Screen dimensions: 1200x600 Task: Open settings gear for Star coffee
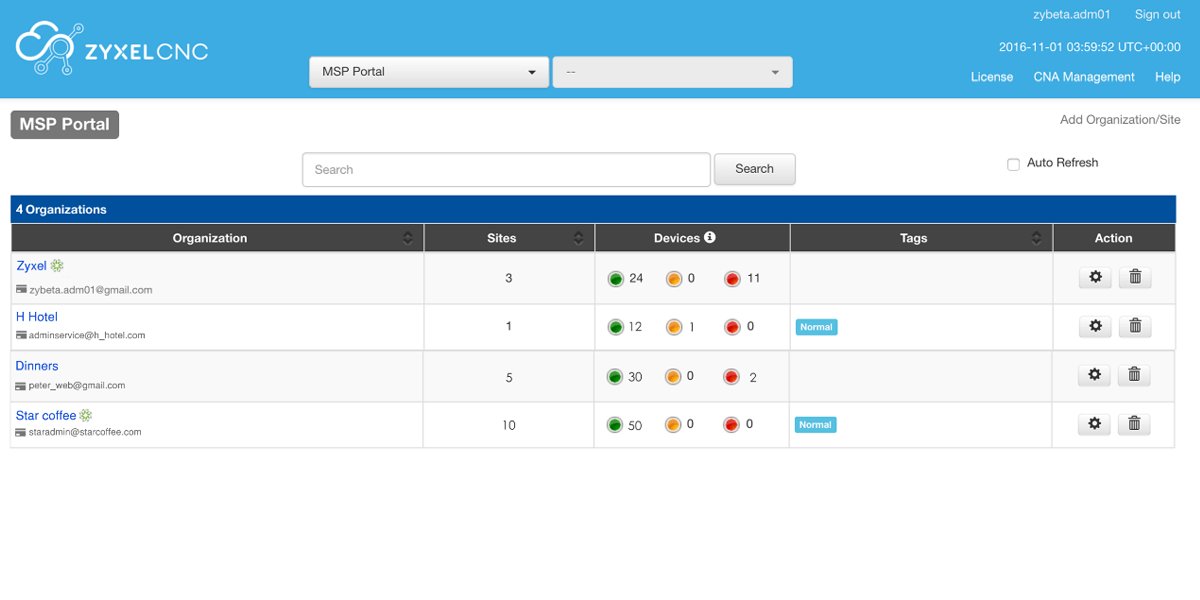coord(1094,423)
